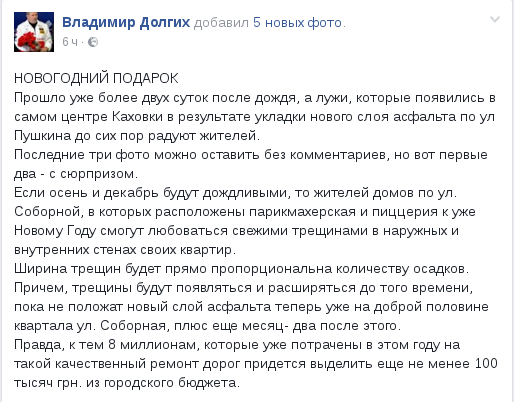
Task: Click the word 'сюрпризом' in the post
Action: [x=97, y=174]
